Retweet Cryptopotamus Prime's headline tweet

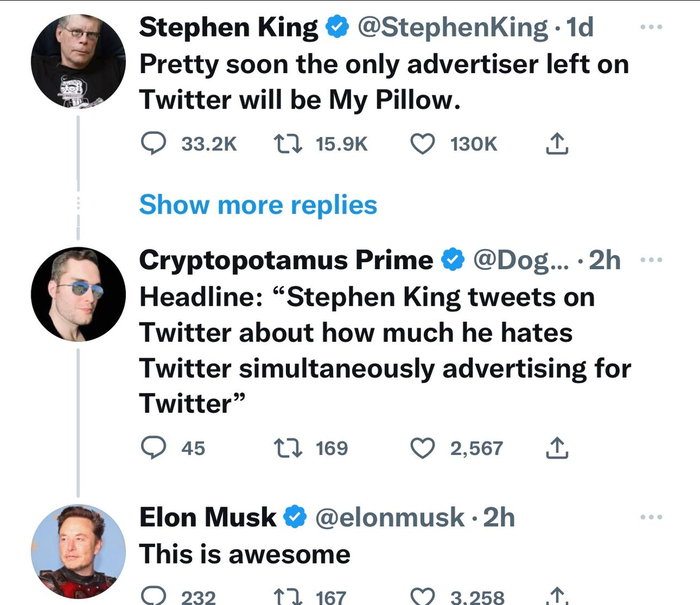click(285, 448)
